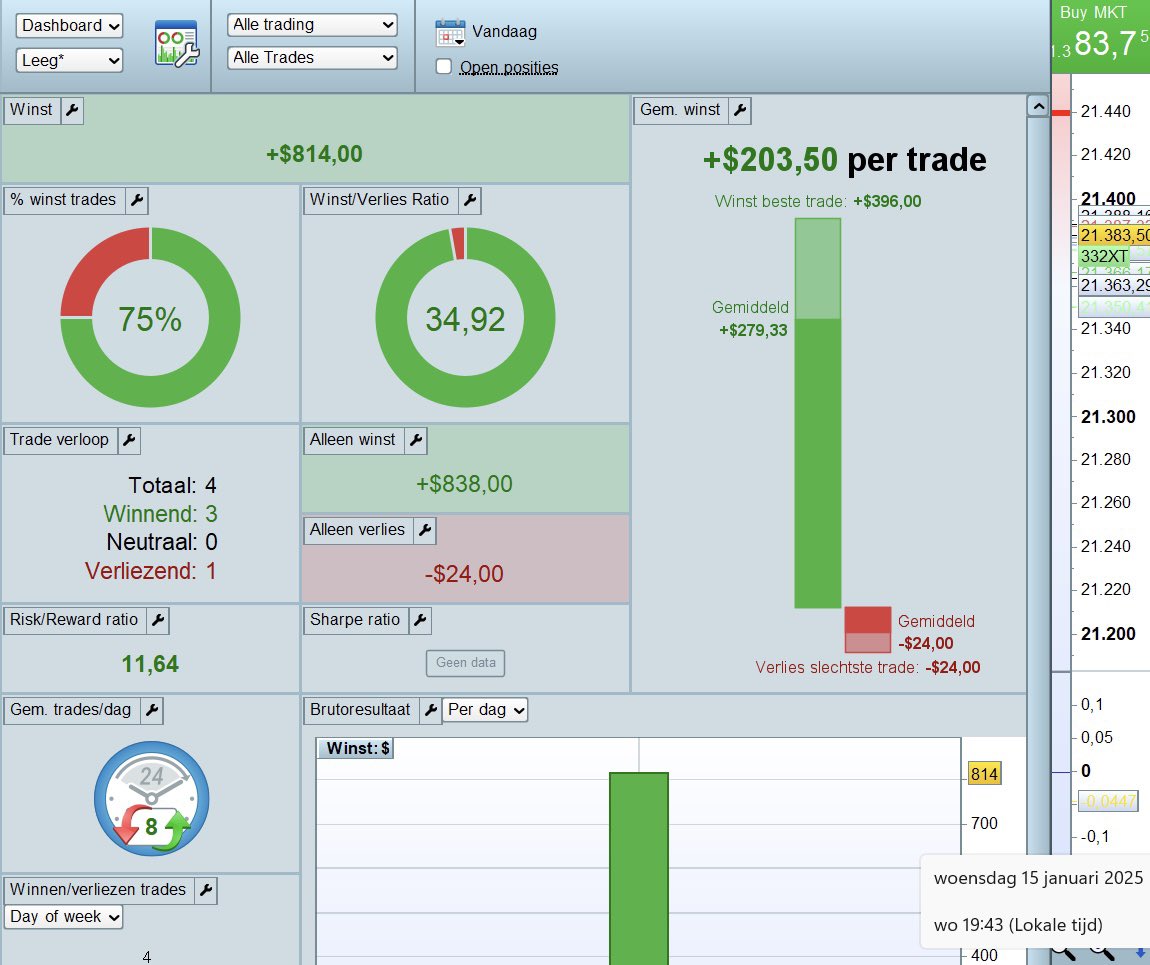
Task: Open settings wrench for Risk/Reward ratio
Action: [158, 620]
